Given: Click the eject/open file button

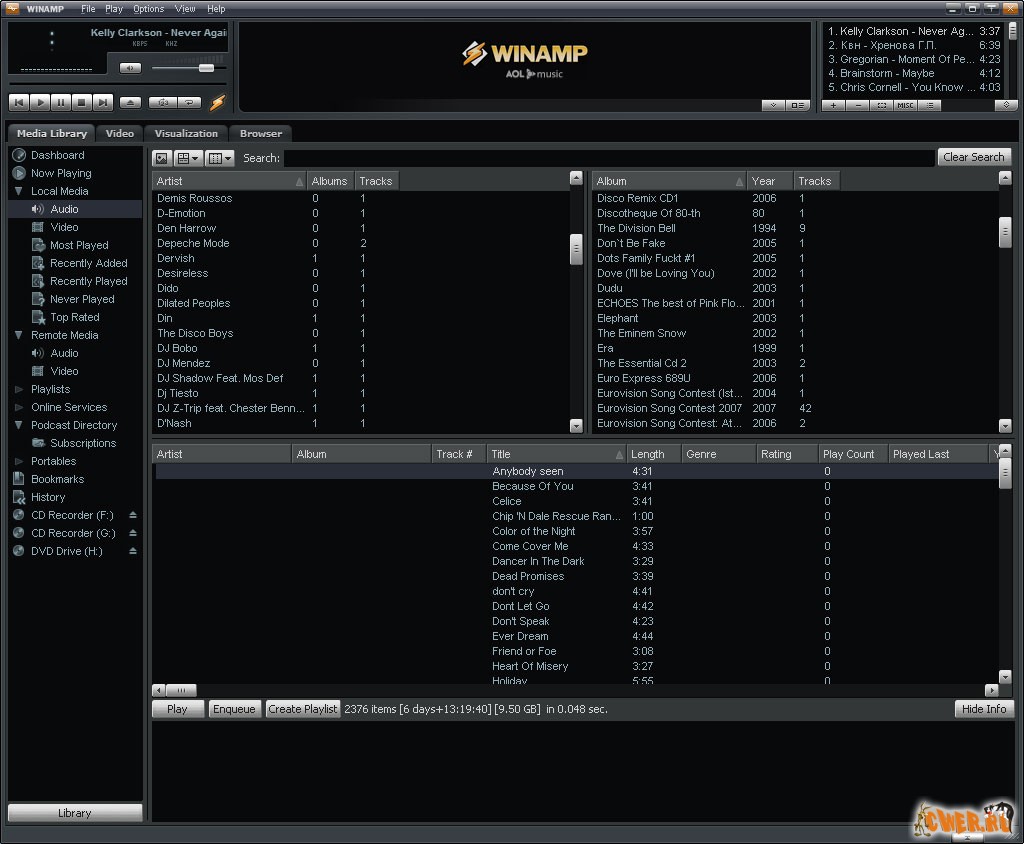Looking at the screenshot, I should [131, 102].
